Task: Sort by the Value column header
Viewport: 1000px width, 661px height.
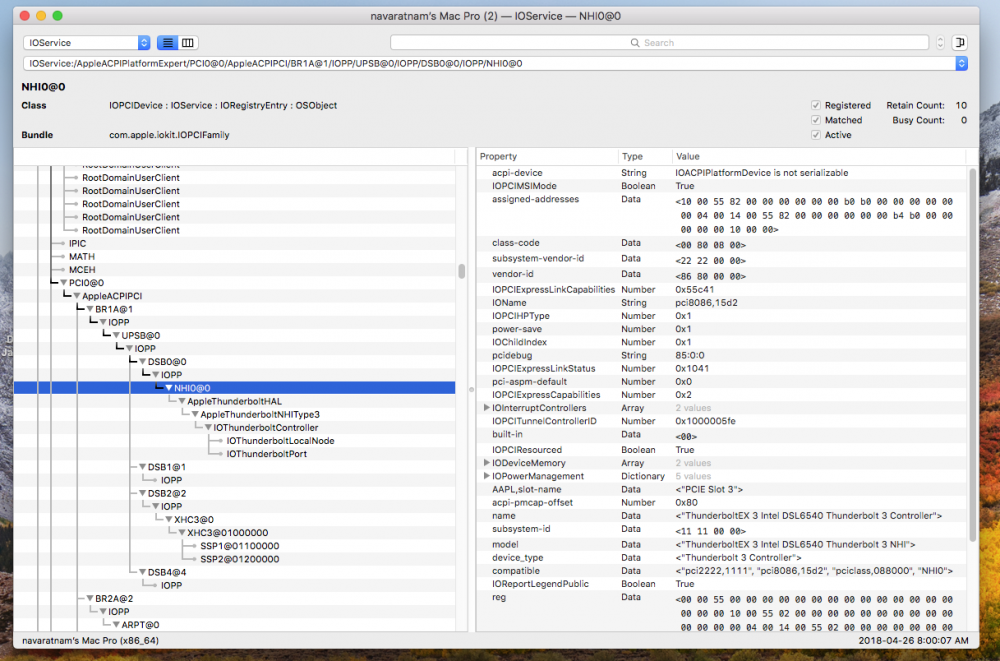Action: pyautogui.click(x=819, y=156)
